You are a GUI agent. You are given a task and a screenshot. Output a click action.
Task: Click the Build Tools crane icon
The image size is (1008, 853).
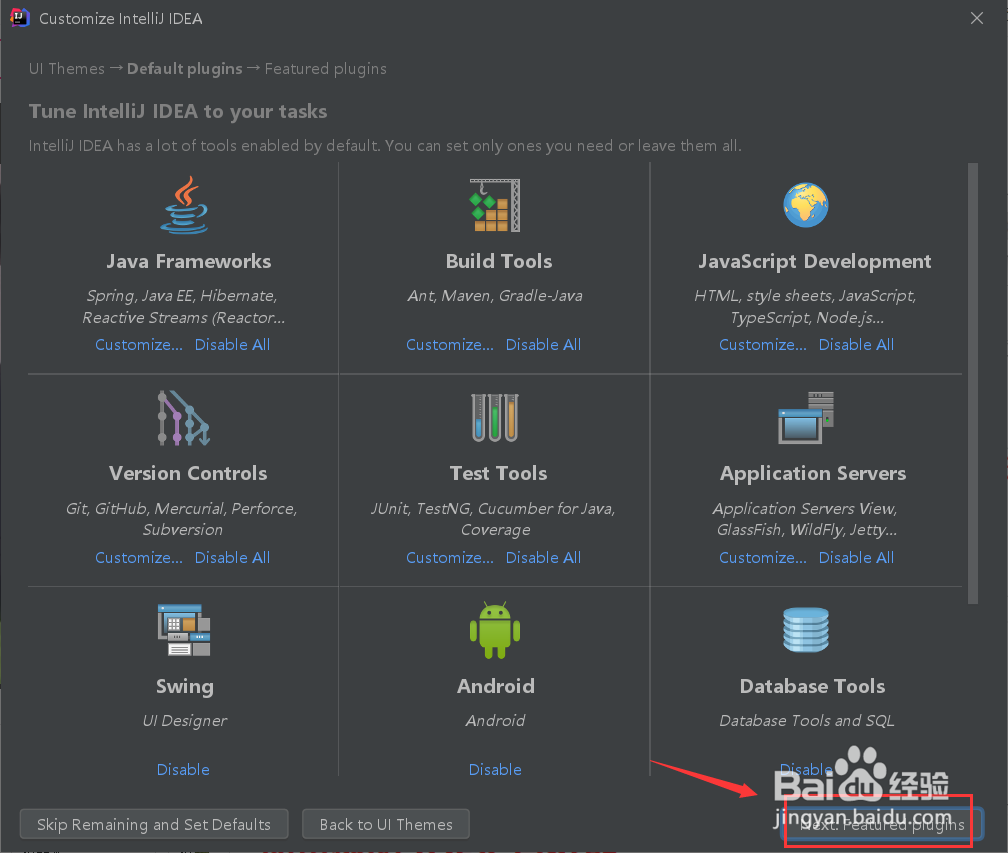pyautogui.click(x=494, y=205)
